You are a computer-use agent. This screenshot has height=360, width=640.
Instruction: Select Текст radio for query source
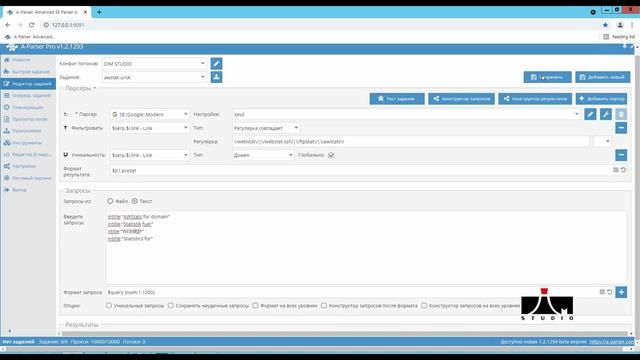134,201
